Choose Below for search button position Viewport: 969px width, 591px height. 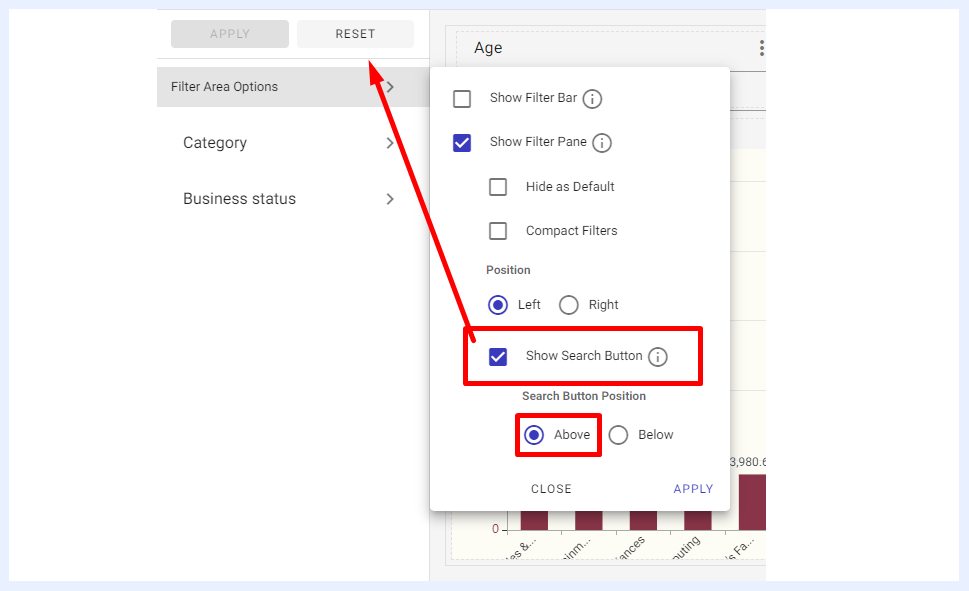pos(618,435)
